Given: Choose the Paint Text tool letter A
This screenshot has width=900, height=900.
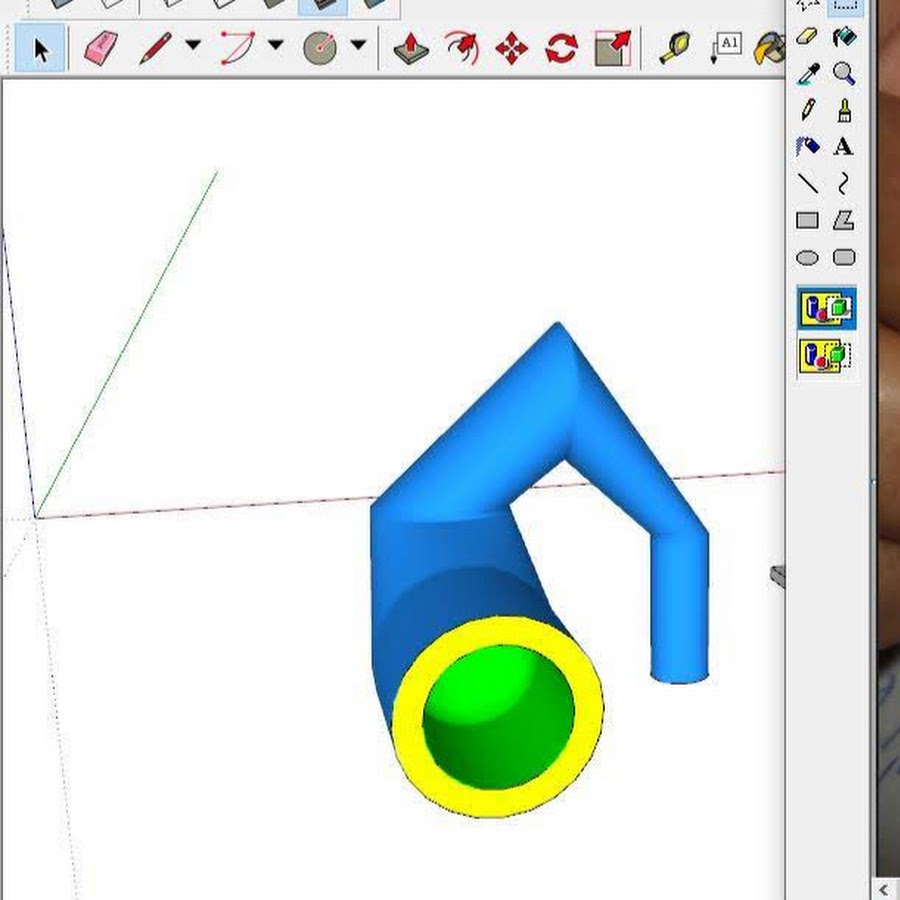Looking at the screenshot, I should (x=844, y=147).
